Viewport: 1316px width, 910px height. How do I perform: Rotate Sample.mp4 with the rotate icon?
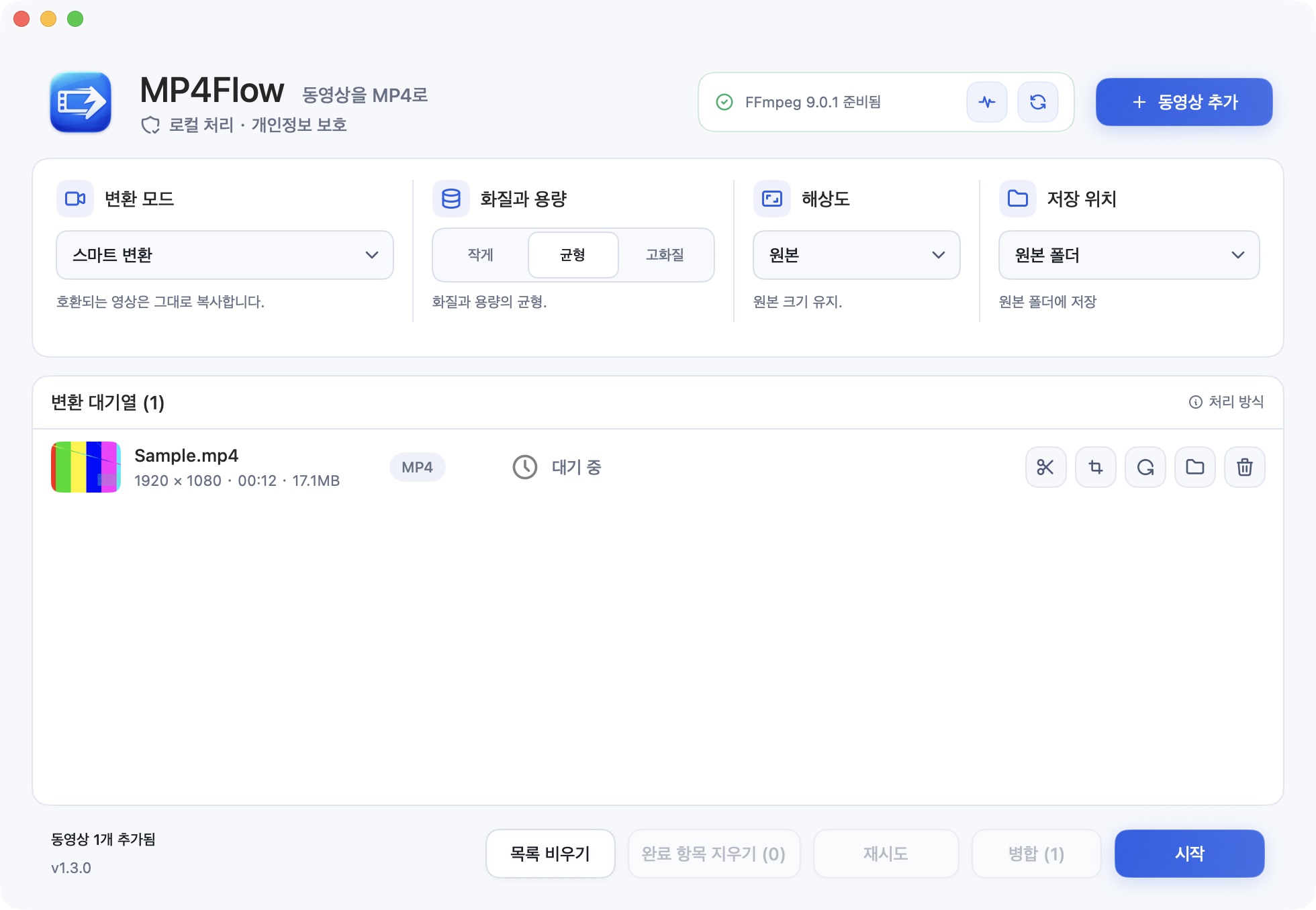1145,467
